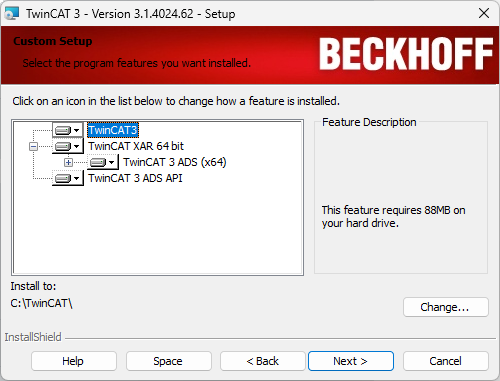The width and height of the screenshot is (500, 381).
Task: Change the install folder with Change... button
Action: pyautogui.click(x=446, y=307)
